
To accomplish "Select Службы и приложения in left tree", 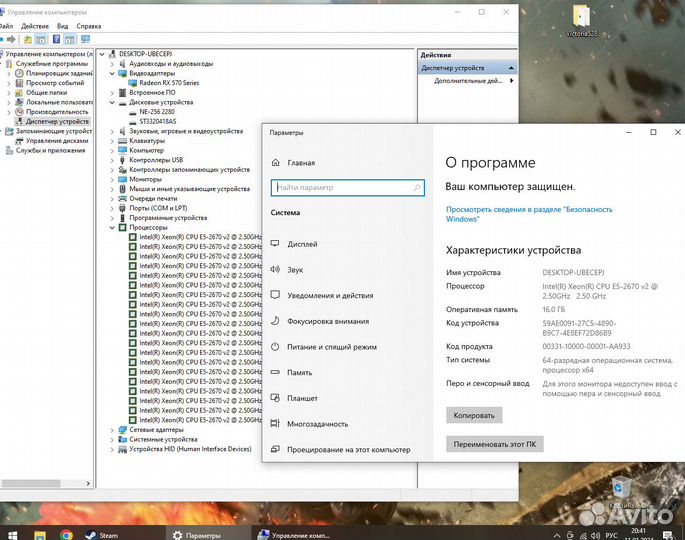I will click(x=50, y=150).
